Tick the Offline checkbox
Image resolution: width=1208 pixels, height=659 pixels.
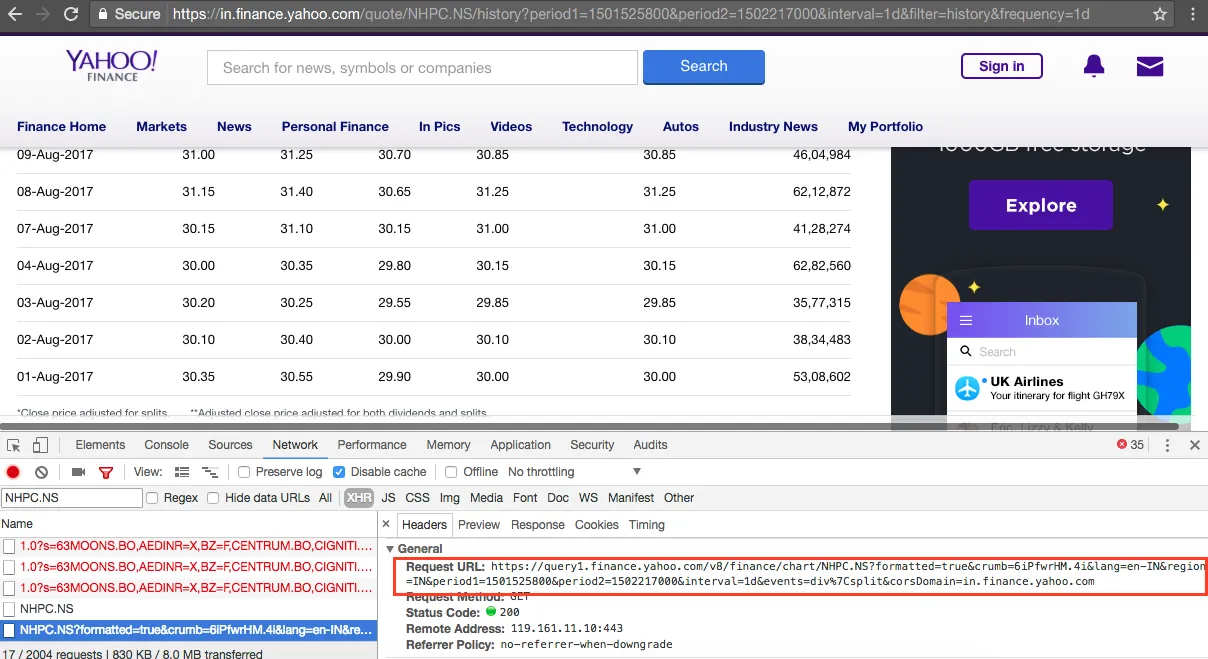(451, 472)
